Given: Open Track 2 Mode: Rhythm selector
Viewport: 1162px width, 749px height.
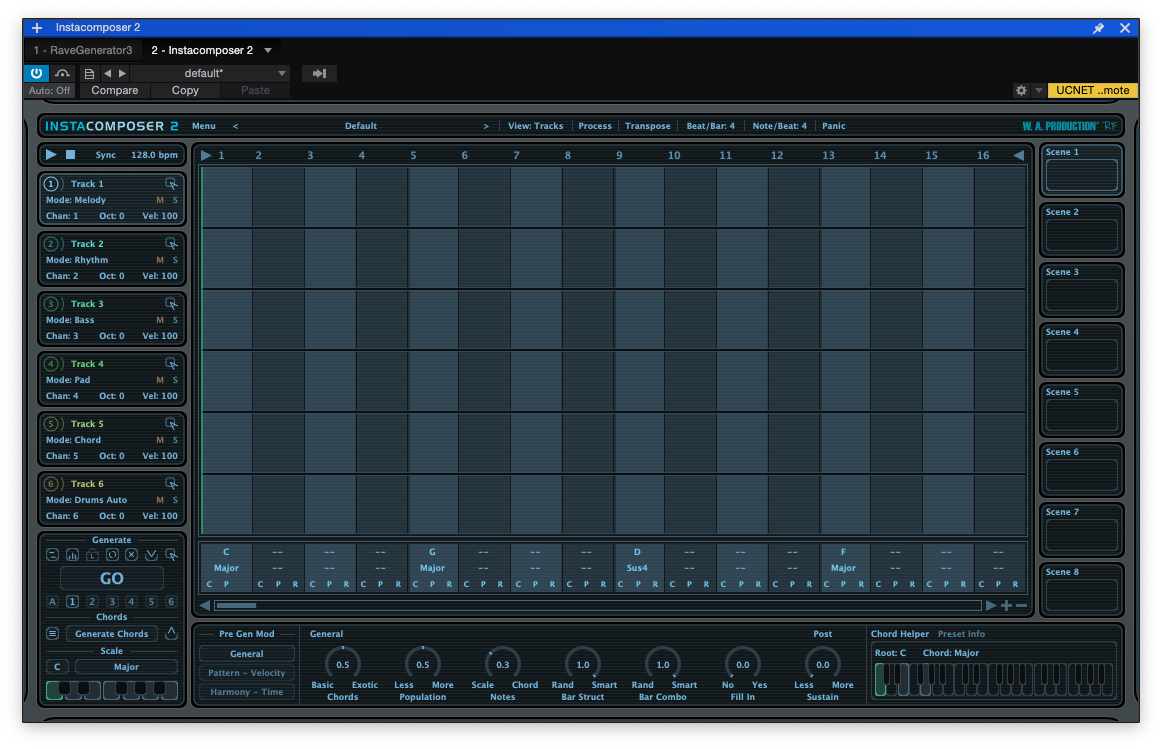Looking at the screenshot, I should point(77,260).
